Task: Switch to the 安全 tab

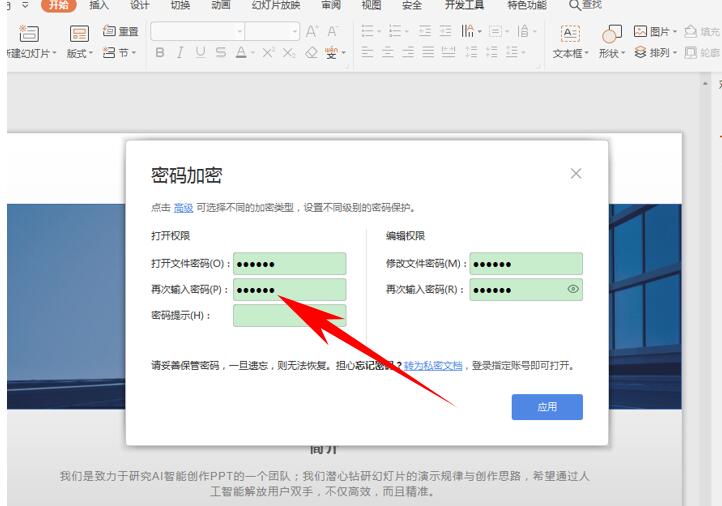Action: pos(412,5)
